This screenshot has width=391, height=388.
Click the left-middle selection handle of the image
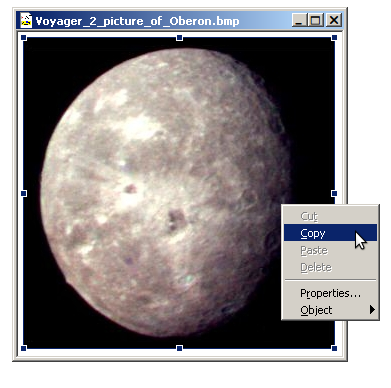point(24,193)
